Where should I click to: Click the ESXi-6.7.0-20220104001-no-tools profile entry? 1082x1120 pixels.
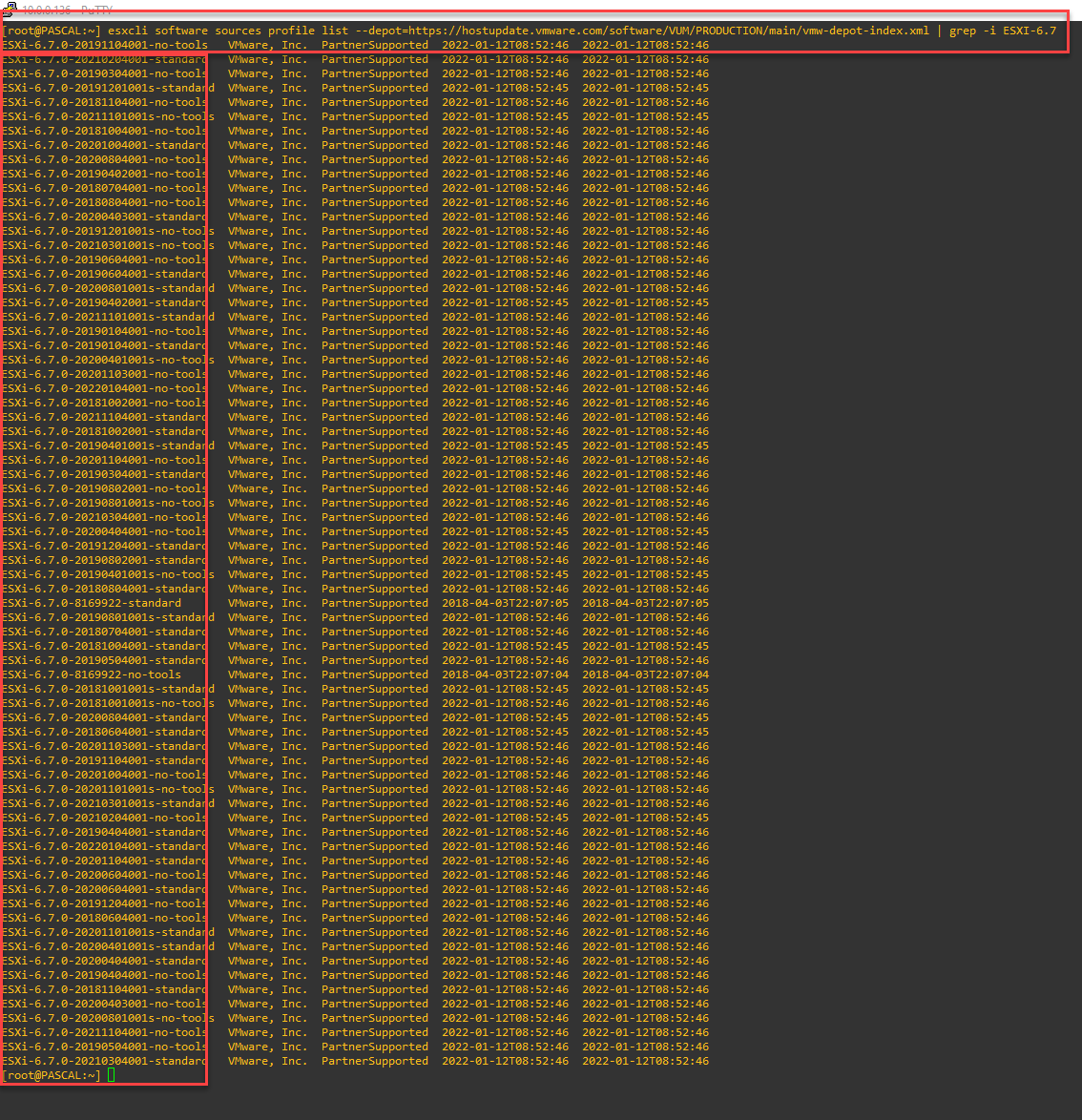[105, 388]
